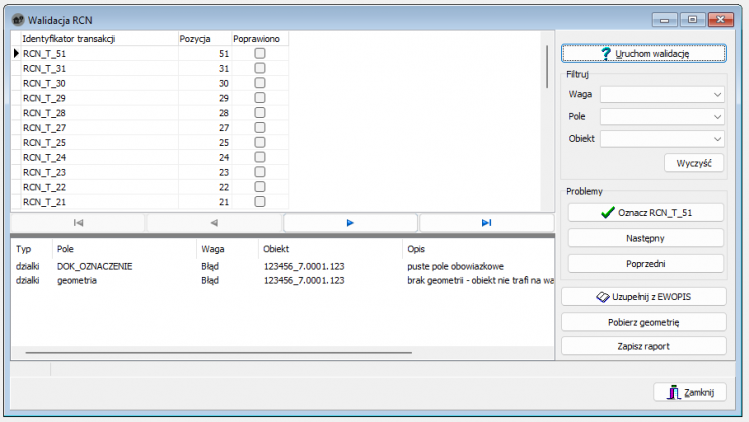
Task: Minimize the Walidacja RCN window
Action: click(664, 20)
